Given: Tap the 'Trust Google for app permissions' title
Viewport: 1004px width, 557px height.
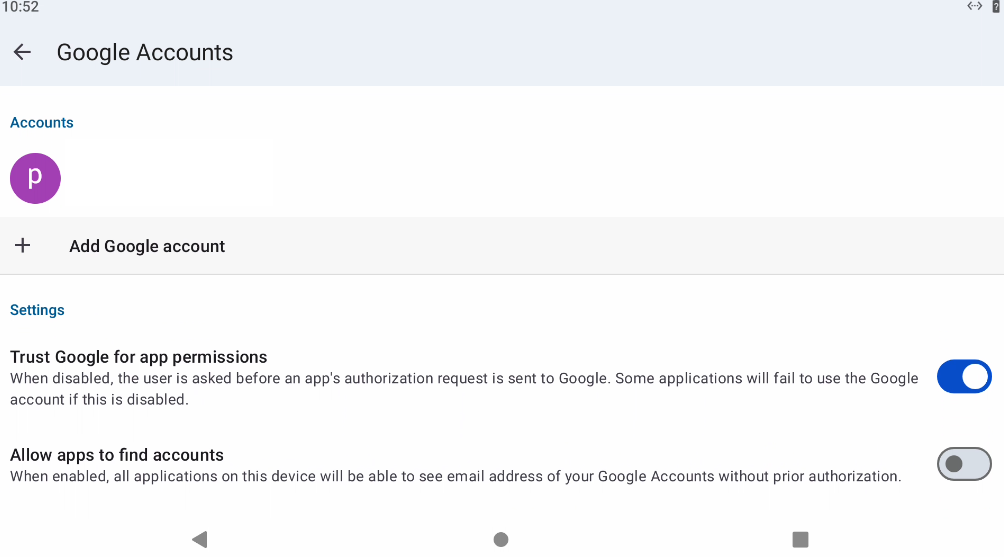Looking at the screenshot, I should click(x=139, y=357).
